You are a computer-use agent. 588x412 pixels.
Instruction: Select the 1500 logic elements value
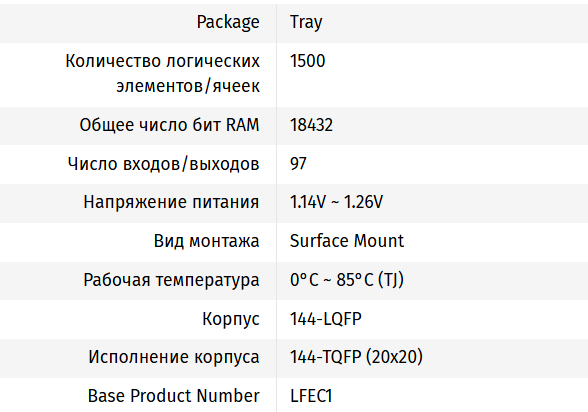[308, 61]
